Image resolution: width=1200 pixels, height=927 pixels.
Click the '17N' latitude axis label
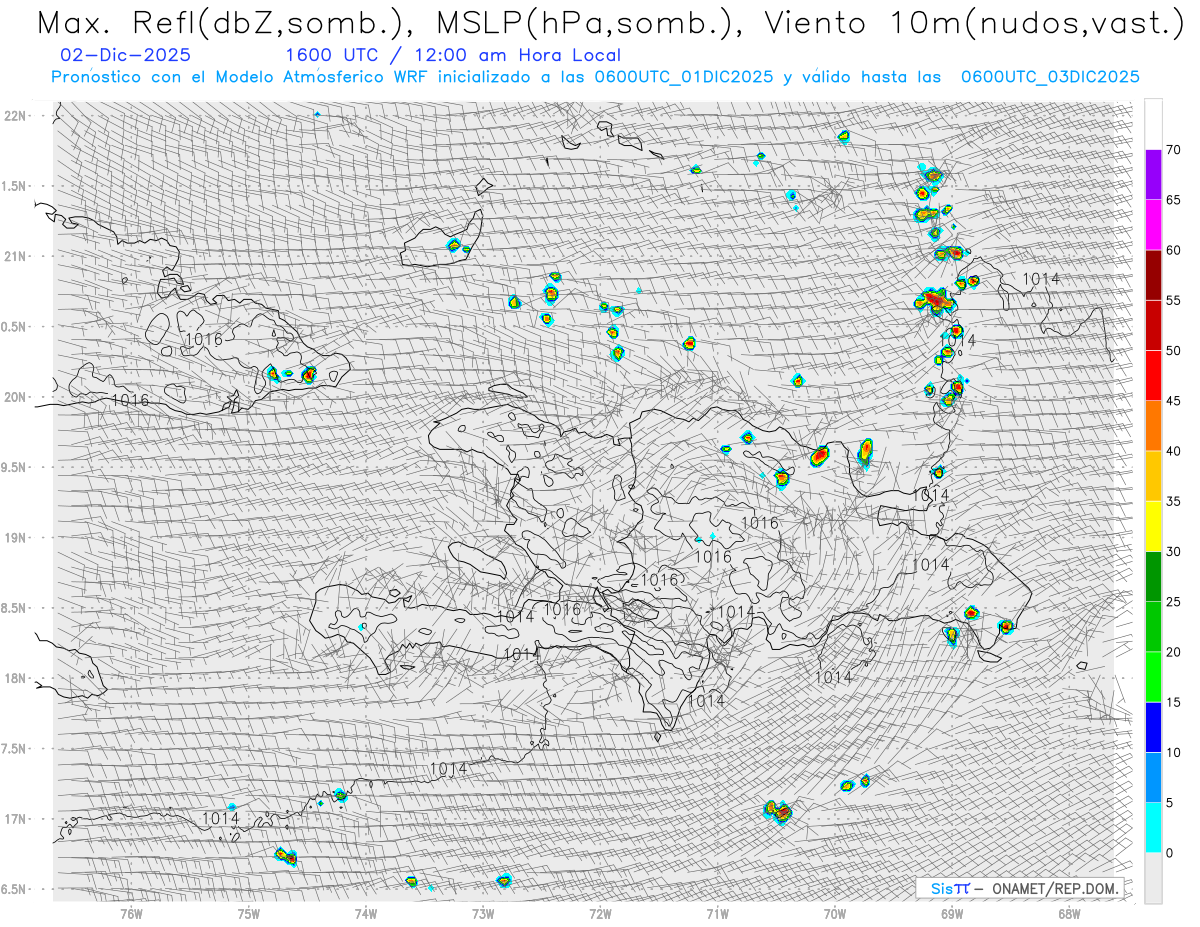pos(15,819)
